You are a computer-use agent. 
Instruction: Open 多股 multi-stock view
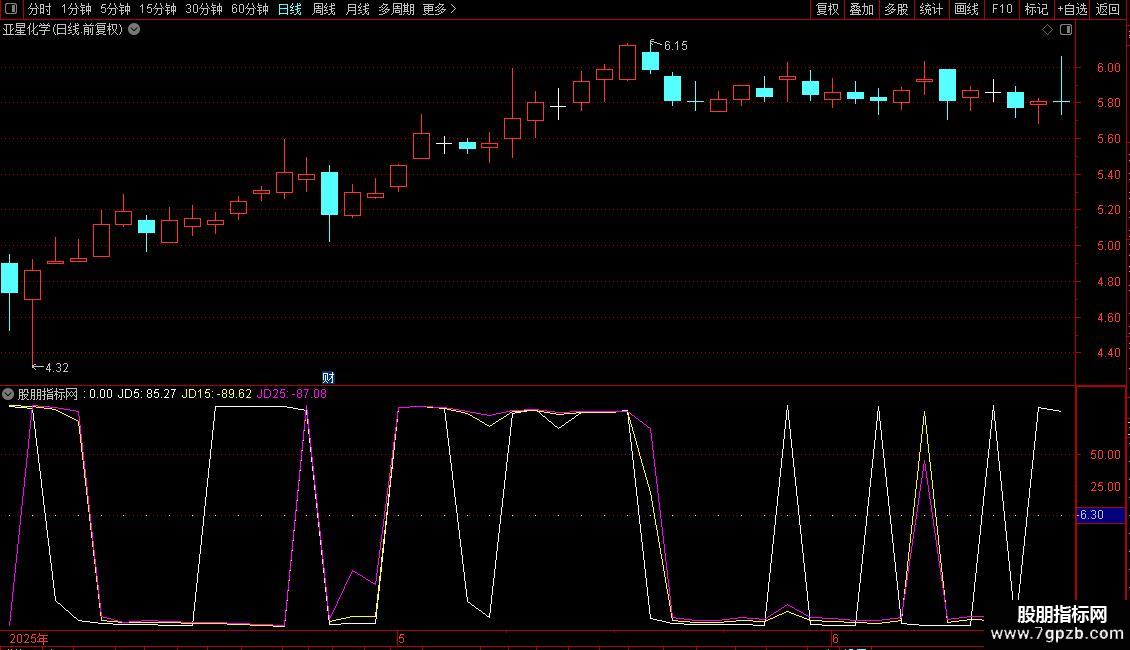(897, 9)
